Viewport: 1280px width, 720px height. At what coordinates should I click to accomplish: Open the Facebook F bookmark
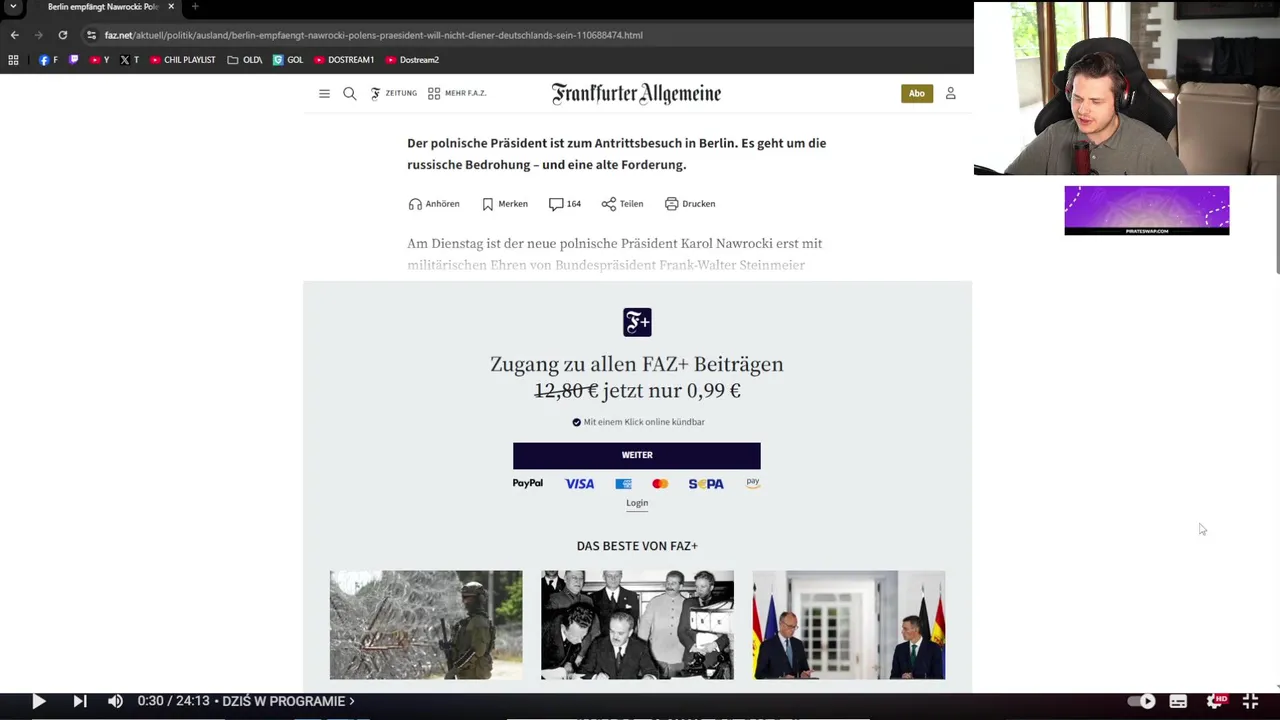[48, 60]
